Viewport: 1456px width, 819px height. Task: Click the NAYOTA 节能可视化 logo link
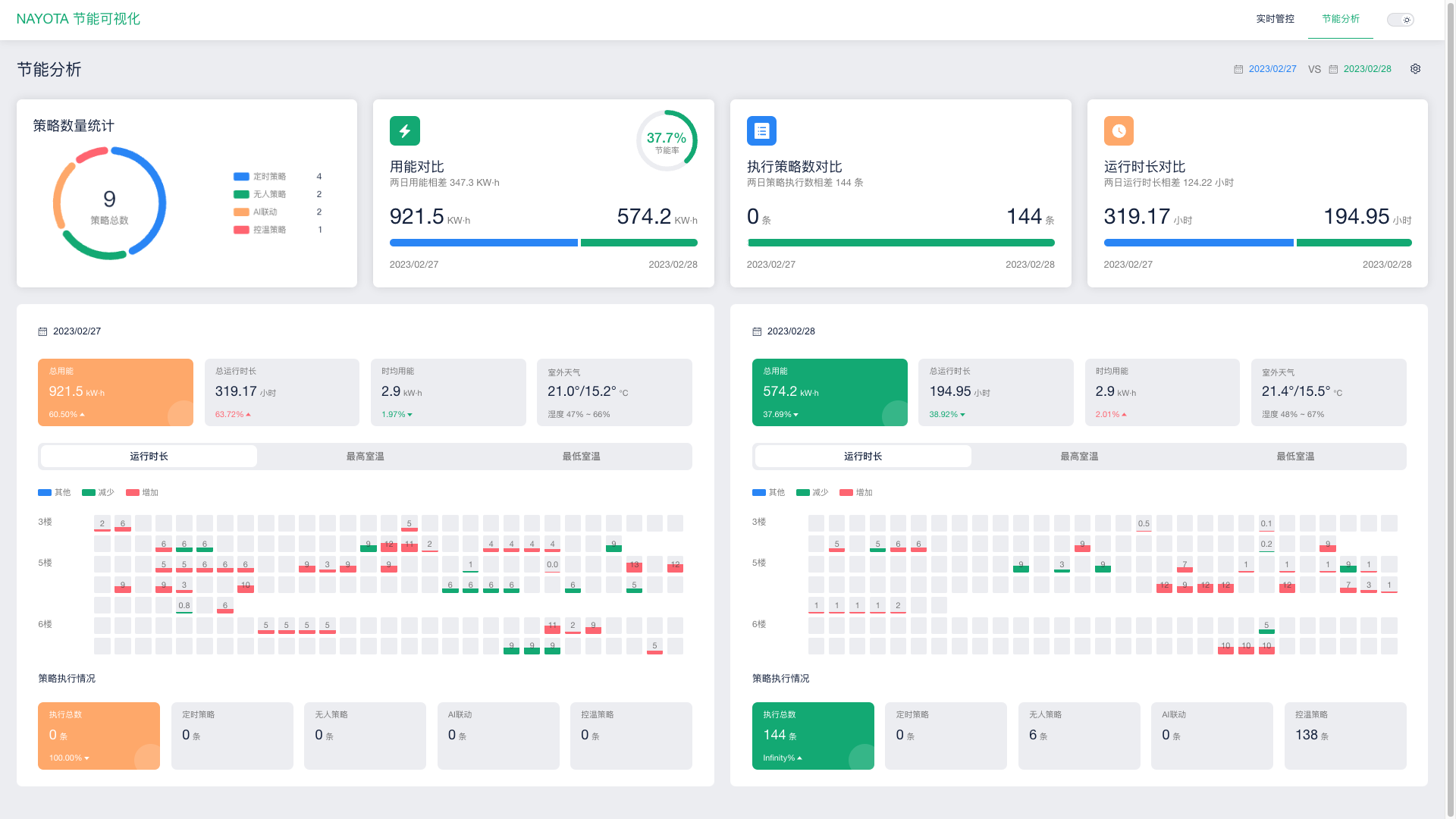(78, 19)
